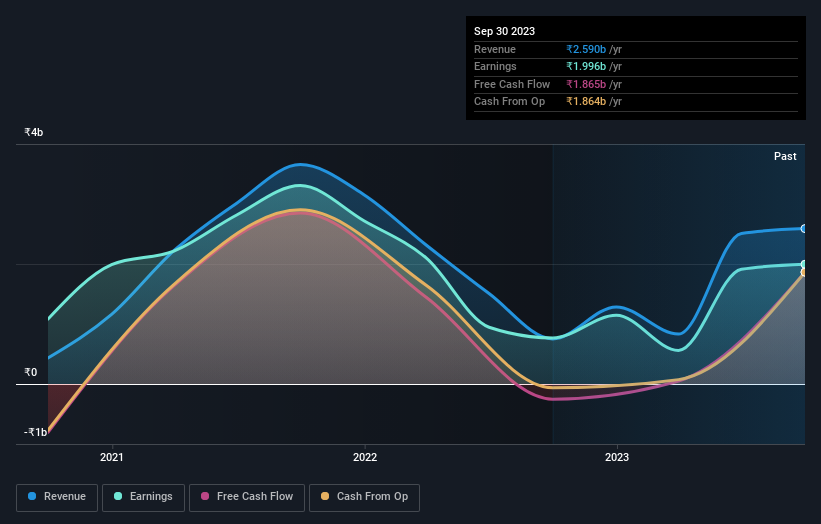Click the Revenue row label in tooltip
Screen dimensions: 821x524
[495, 49]
